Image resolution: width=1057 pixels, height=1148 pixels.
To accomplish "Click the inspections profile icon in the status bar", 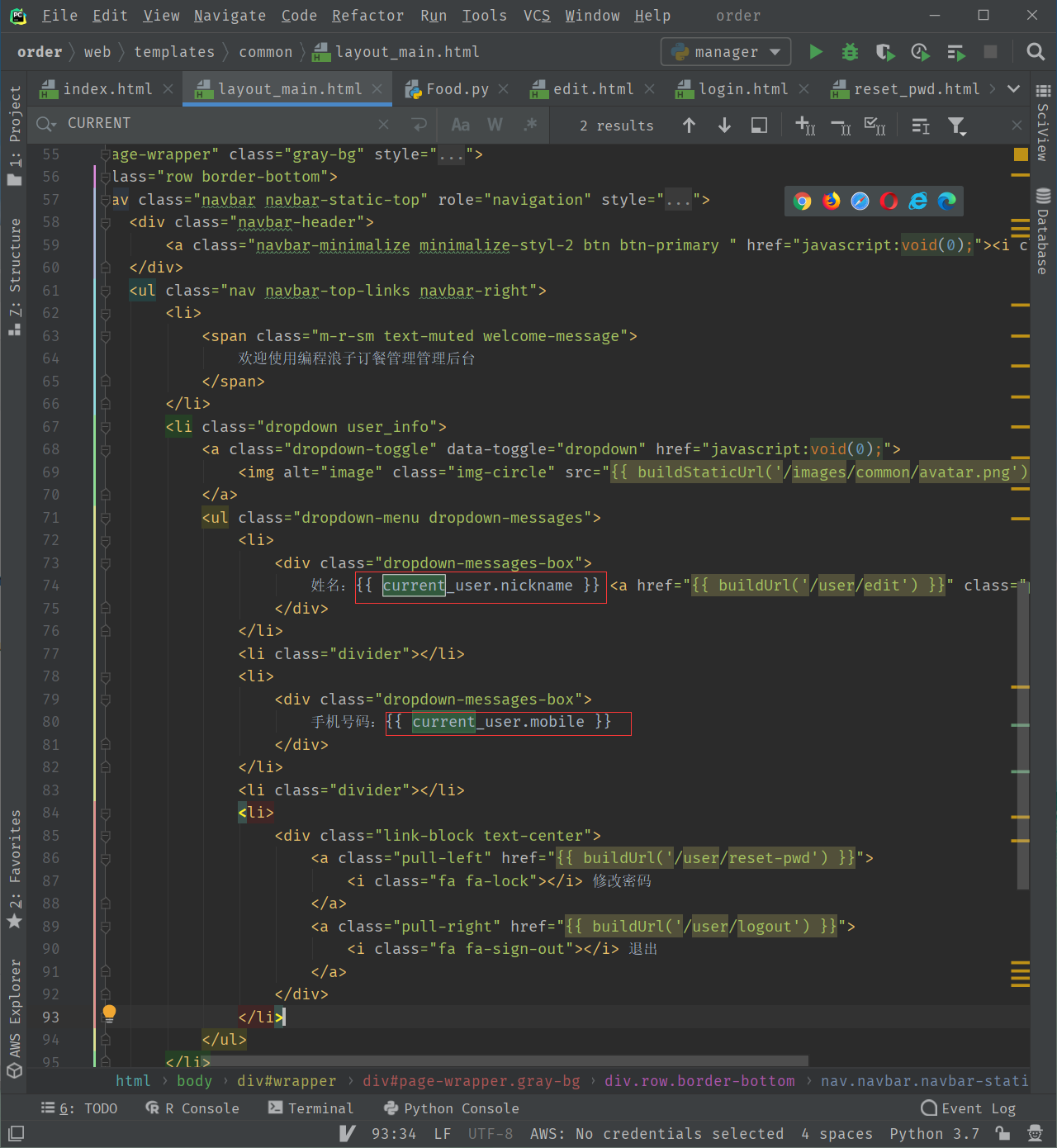I will click(1034, 1133).
